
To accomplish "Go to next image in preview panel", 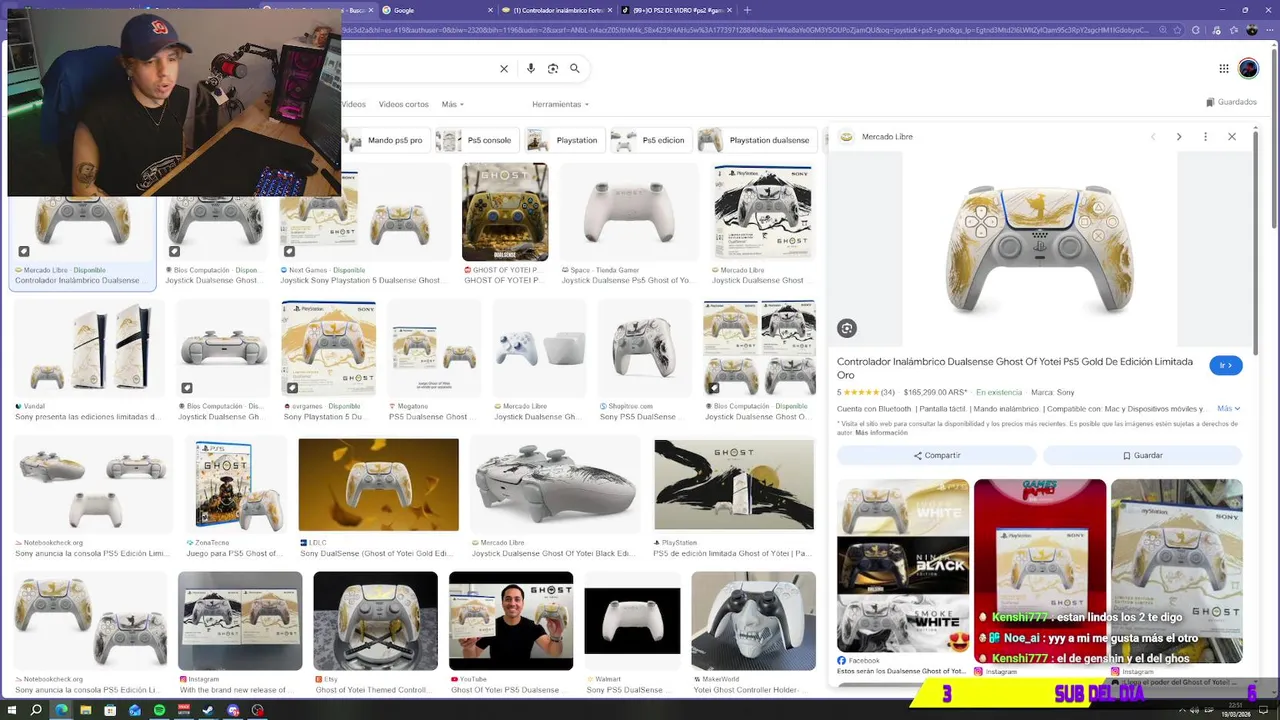I will (1179, 137).
